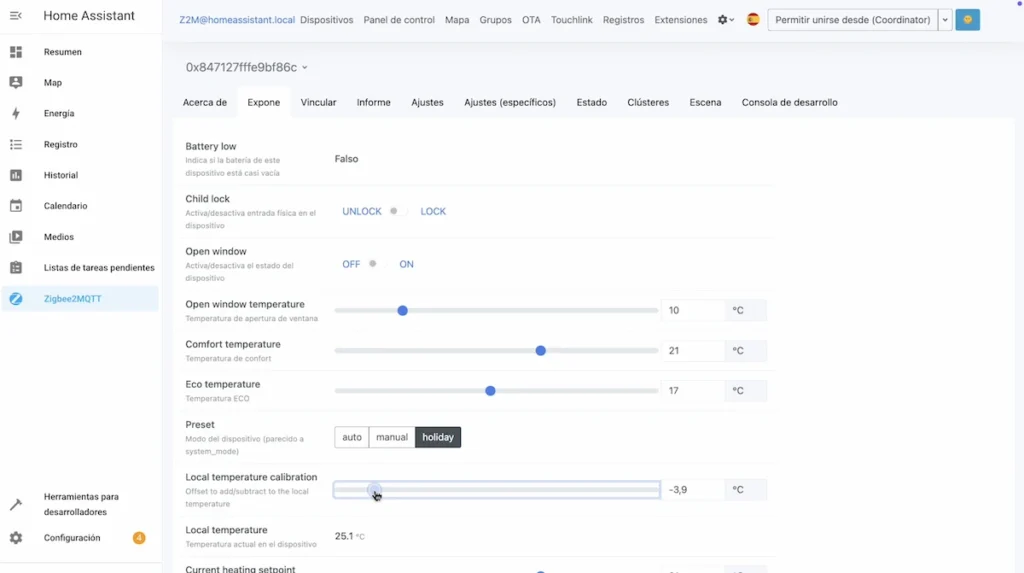Screen dimensions: 1024x573
Task: Open OTA in top navigation
Action: pyautogui.click(x=531, y=20)
